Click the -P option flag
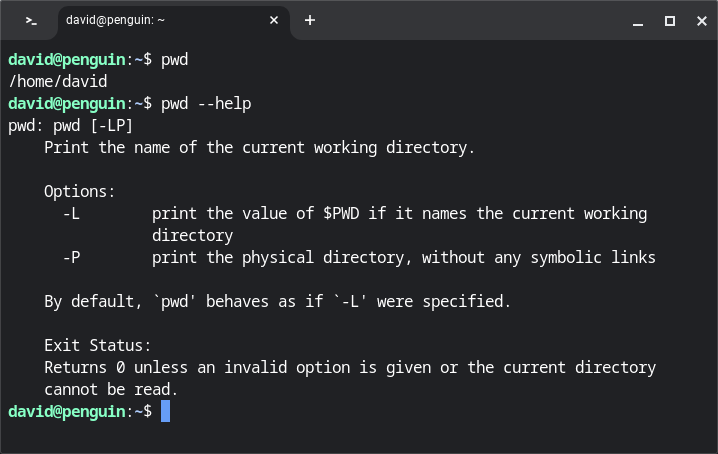This screenshot has width=718, height=454. pyautogui.click(x=70, y=257)
